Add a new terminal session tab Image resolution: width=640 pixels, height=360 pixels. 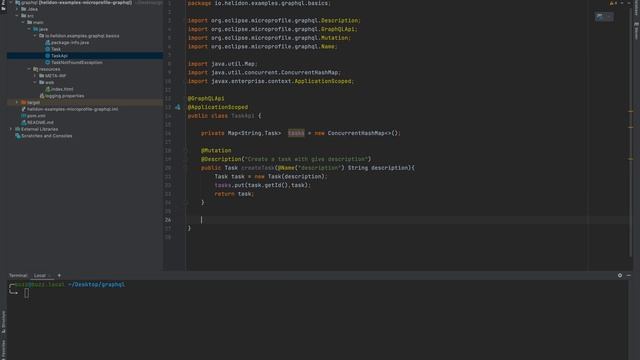point(59,276)
